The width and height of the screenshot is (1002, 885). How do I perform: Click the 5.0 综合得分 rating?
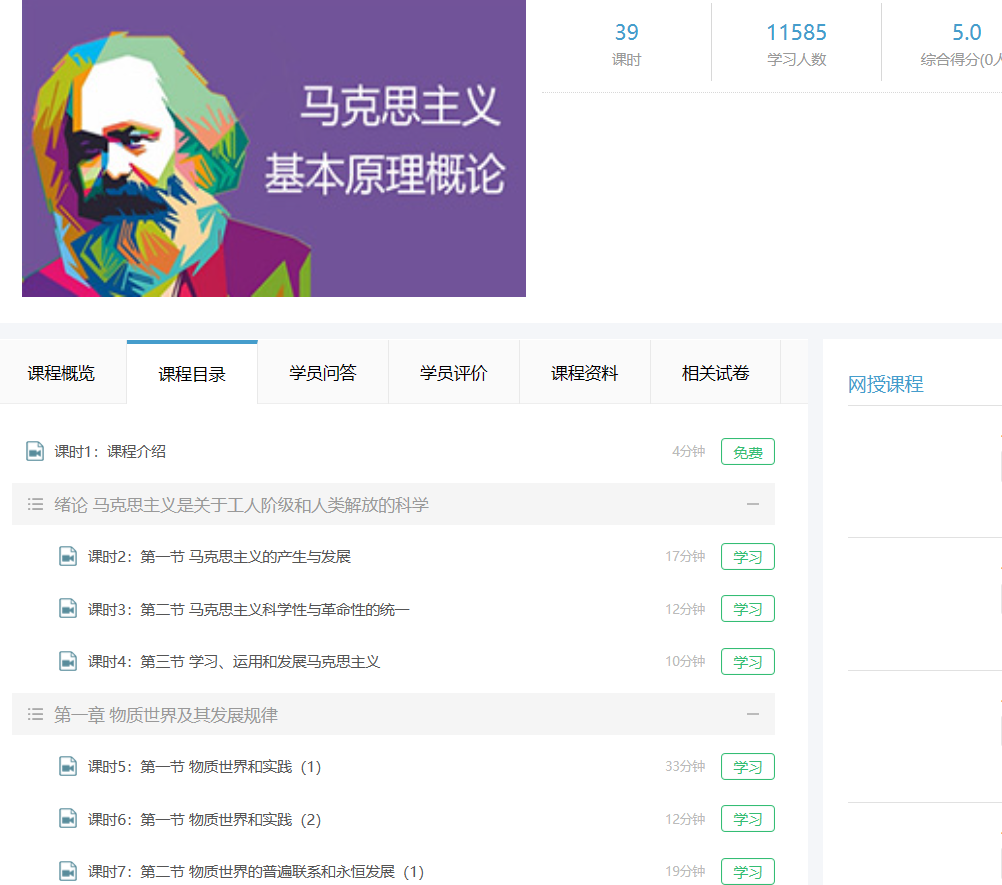(x=960, y=43)
